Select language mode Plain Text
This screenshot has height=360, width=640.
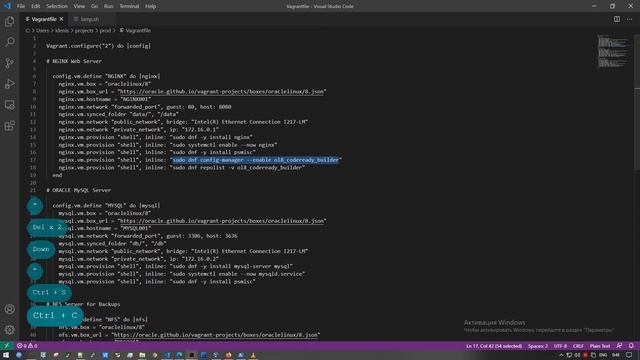pyautogui.click(x=600, y=346)
